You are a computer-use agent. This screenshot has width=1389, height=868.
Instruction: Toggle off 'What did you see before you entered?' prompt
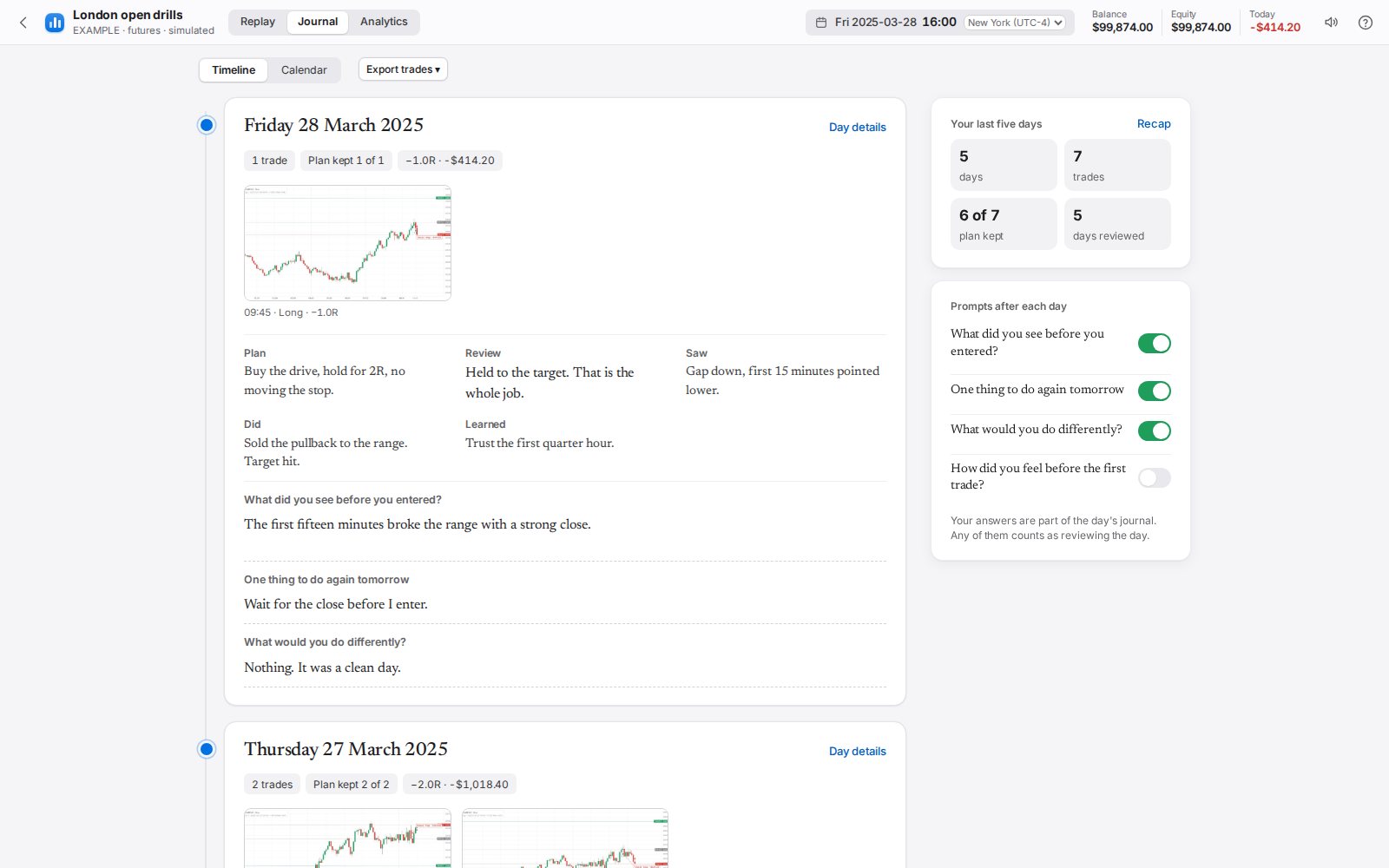pyautogui.click(x=1155, y=343)
